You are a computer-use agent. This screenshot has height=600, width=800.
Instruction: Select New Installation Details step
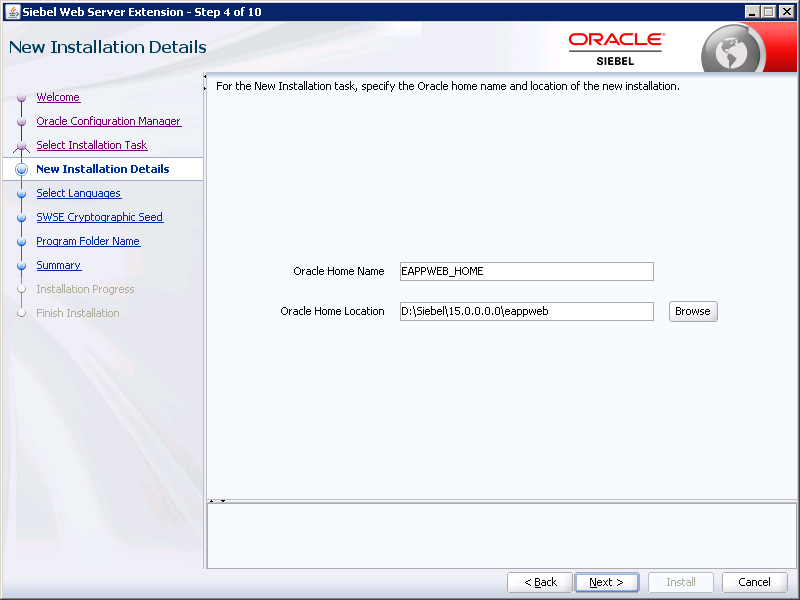pos(103,169)
